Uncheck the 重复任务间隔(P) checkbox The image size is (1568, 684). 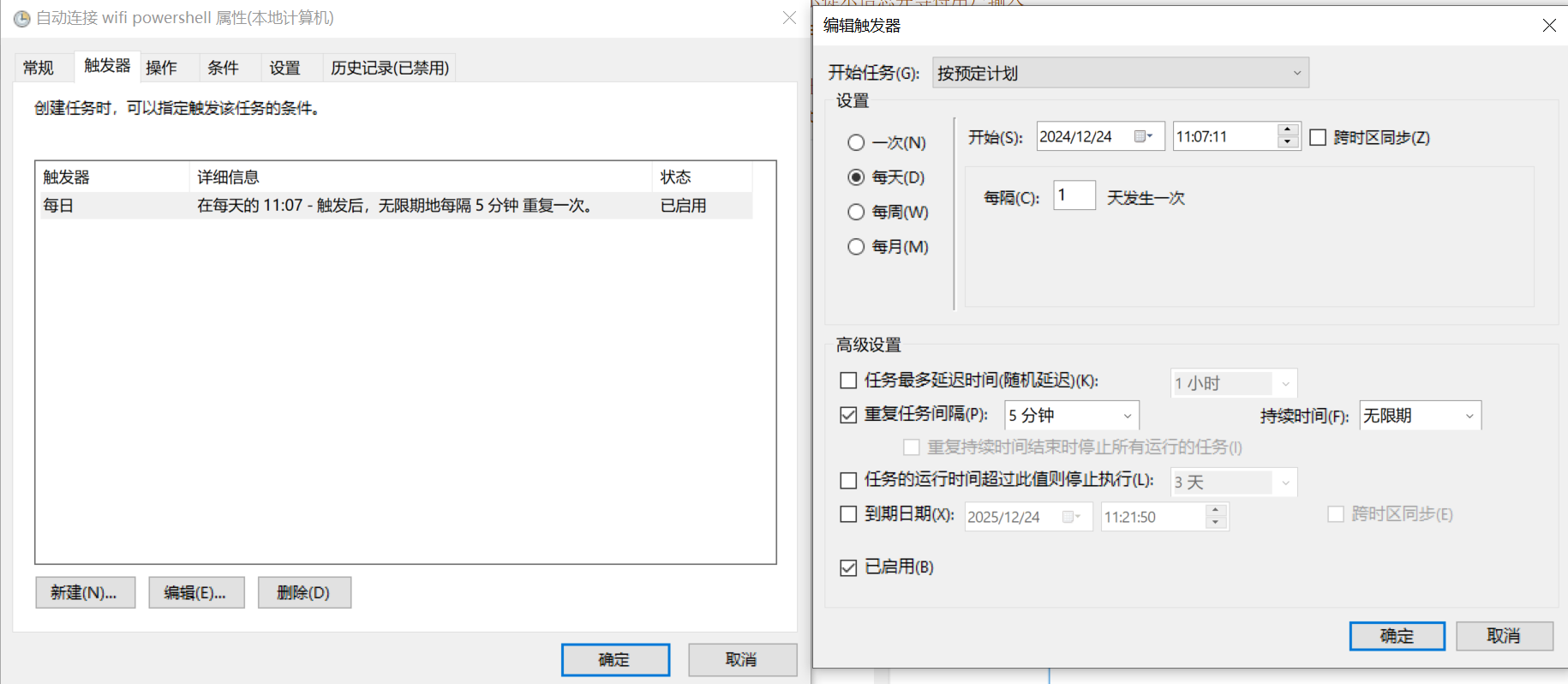pos(848,415)
